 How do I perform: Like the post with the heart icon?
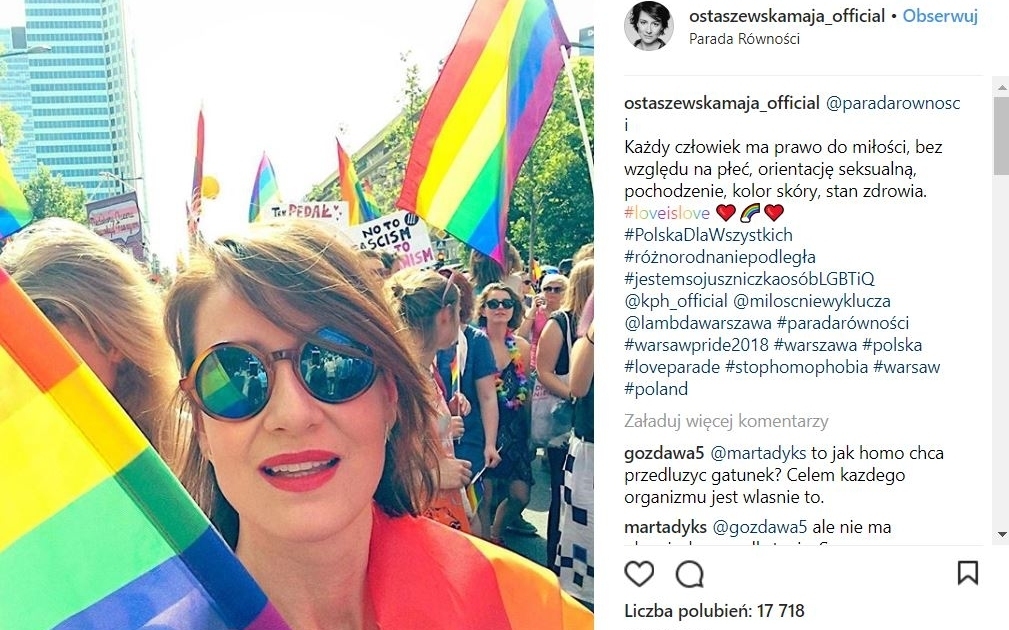pos(639,573)
